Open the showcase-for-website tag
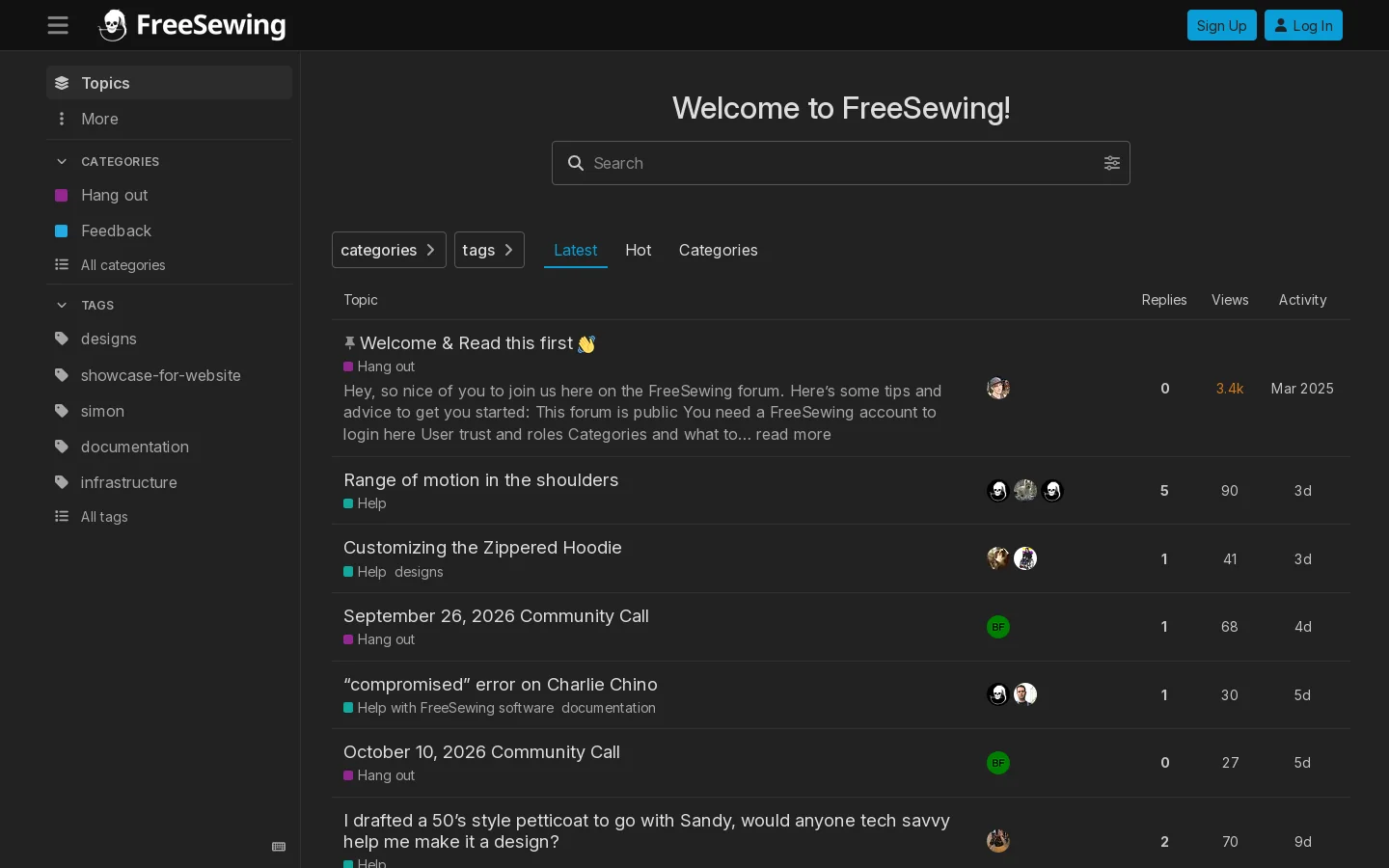The image size is (1389, 868). tap(169, 375)
